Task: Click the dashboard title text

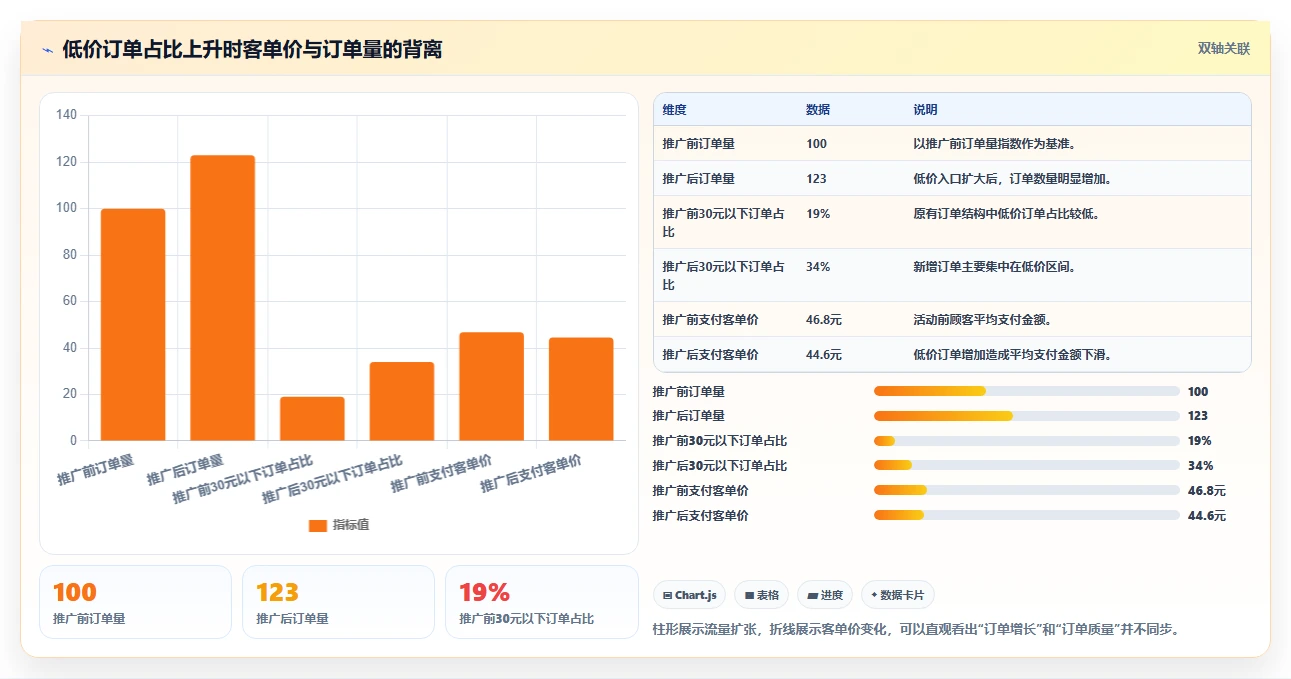Action: click(252, 49)
